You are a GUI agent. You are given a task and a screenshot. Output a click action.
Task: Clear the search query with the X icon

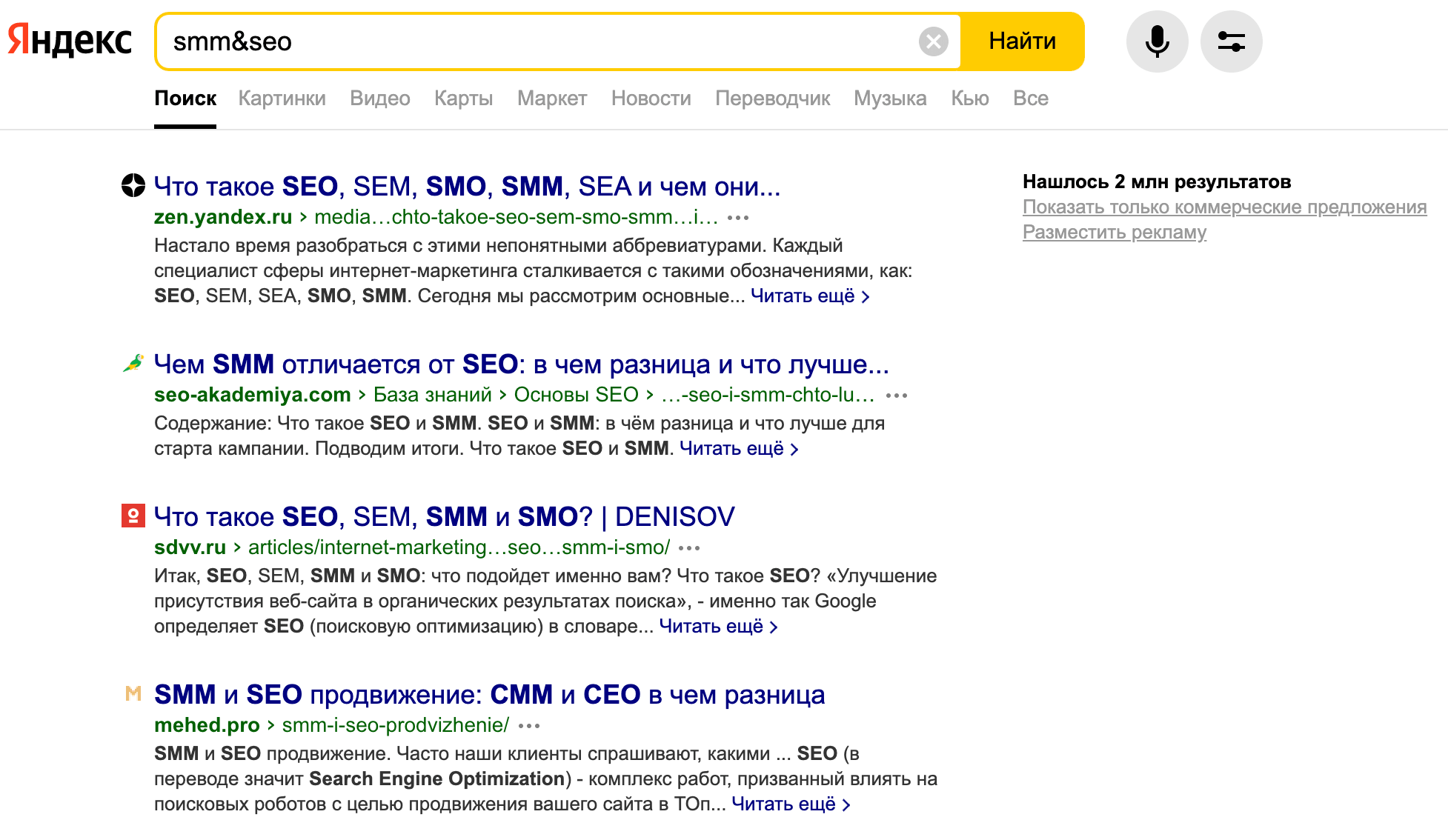point(934,41)
